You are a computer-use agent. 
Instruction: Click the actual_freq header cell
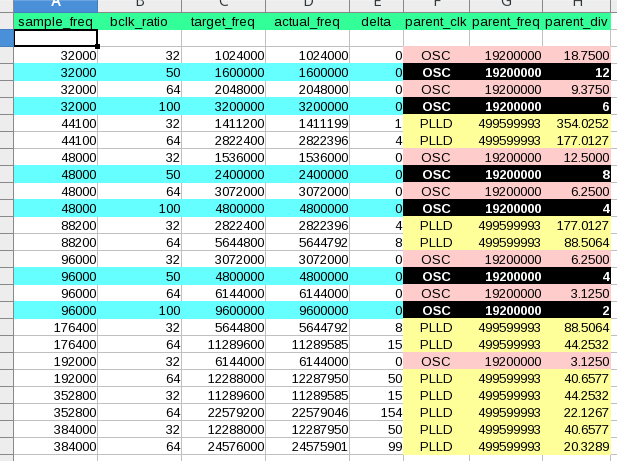307,22
